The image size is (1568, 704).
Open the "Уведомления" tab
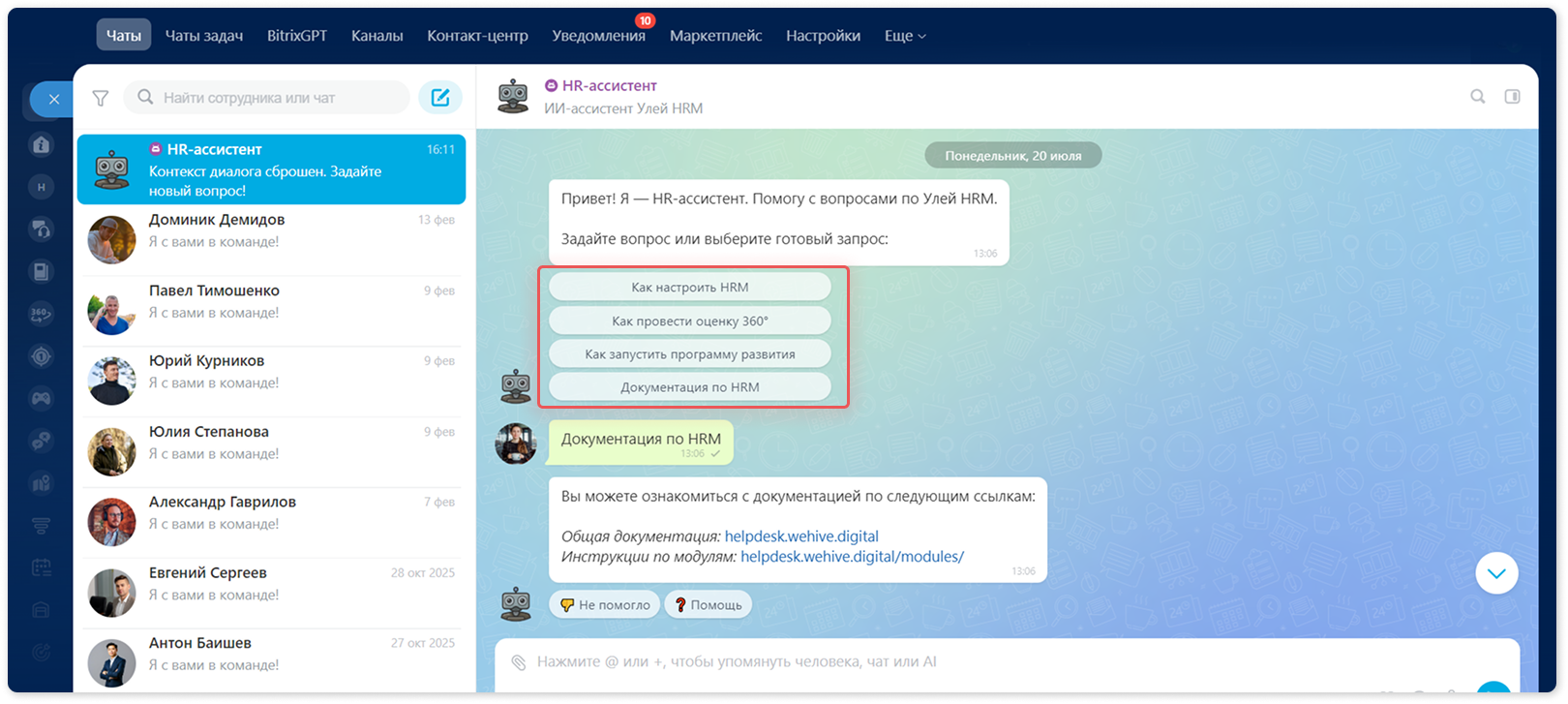click(598, 36)
